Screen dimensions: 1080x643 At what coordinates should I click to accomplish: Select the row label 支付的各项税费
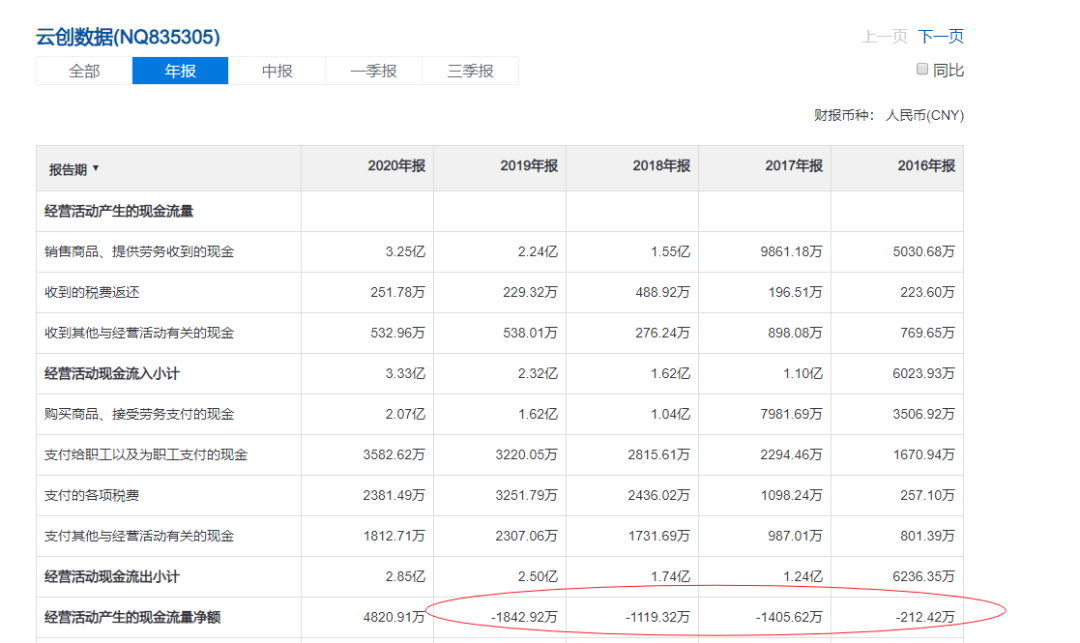(92, 496)
